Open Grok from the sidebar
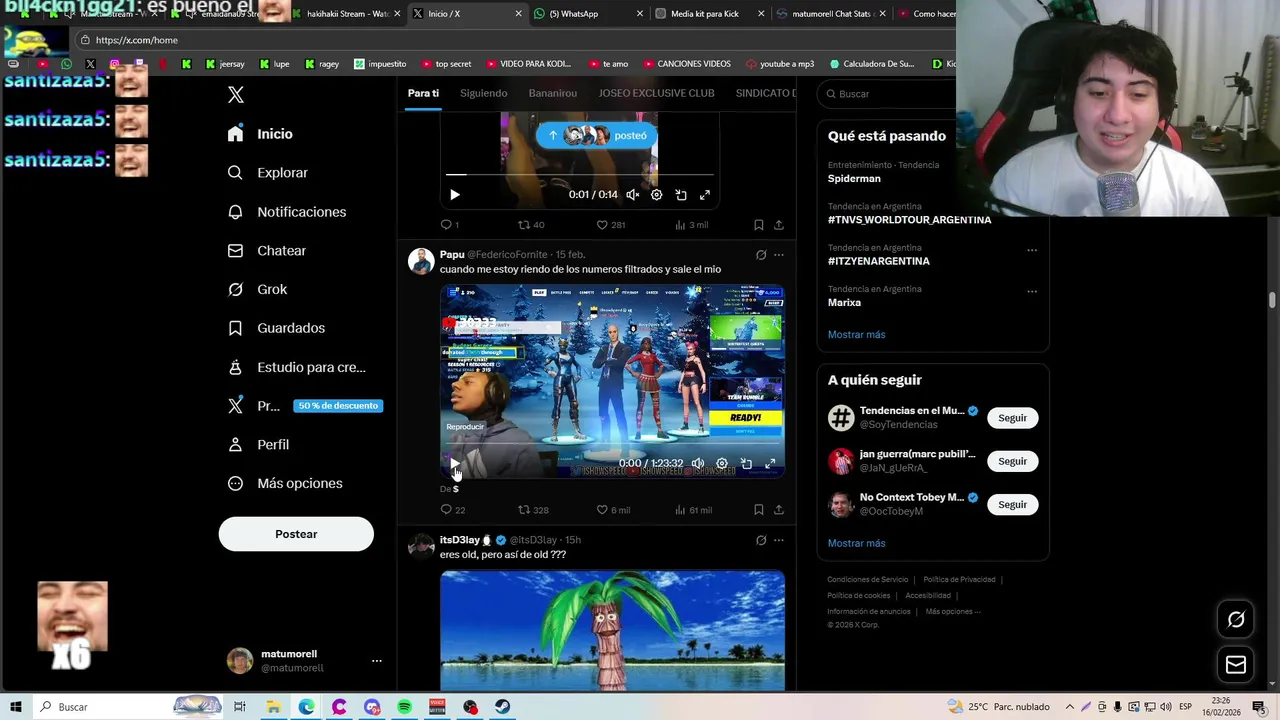Viewport: 1280px width, 720px height. [257, 290]
